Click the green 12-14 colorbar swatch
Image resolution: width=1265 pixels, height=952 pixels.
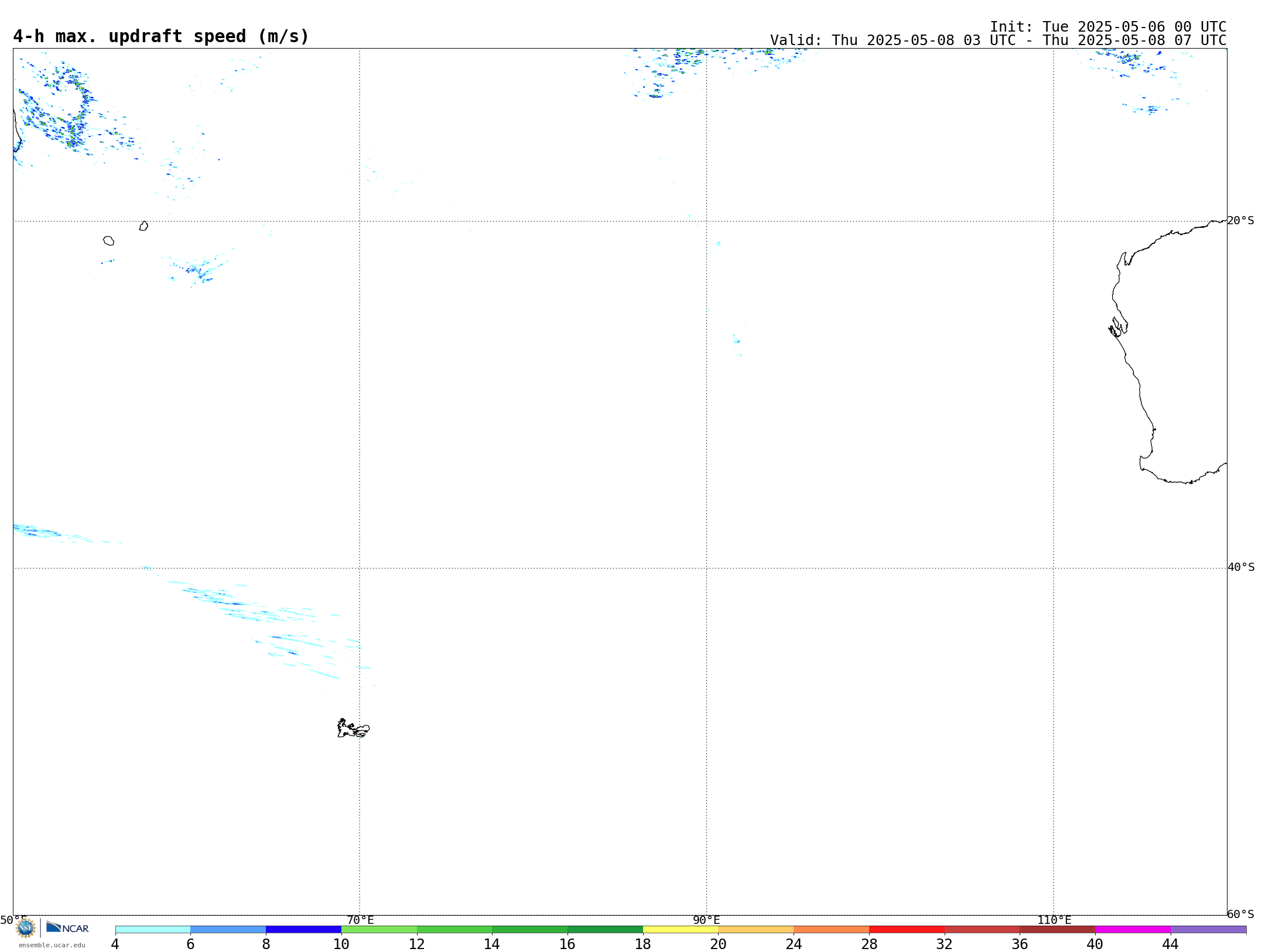click(454, 929)
